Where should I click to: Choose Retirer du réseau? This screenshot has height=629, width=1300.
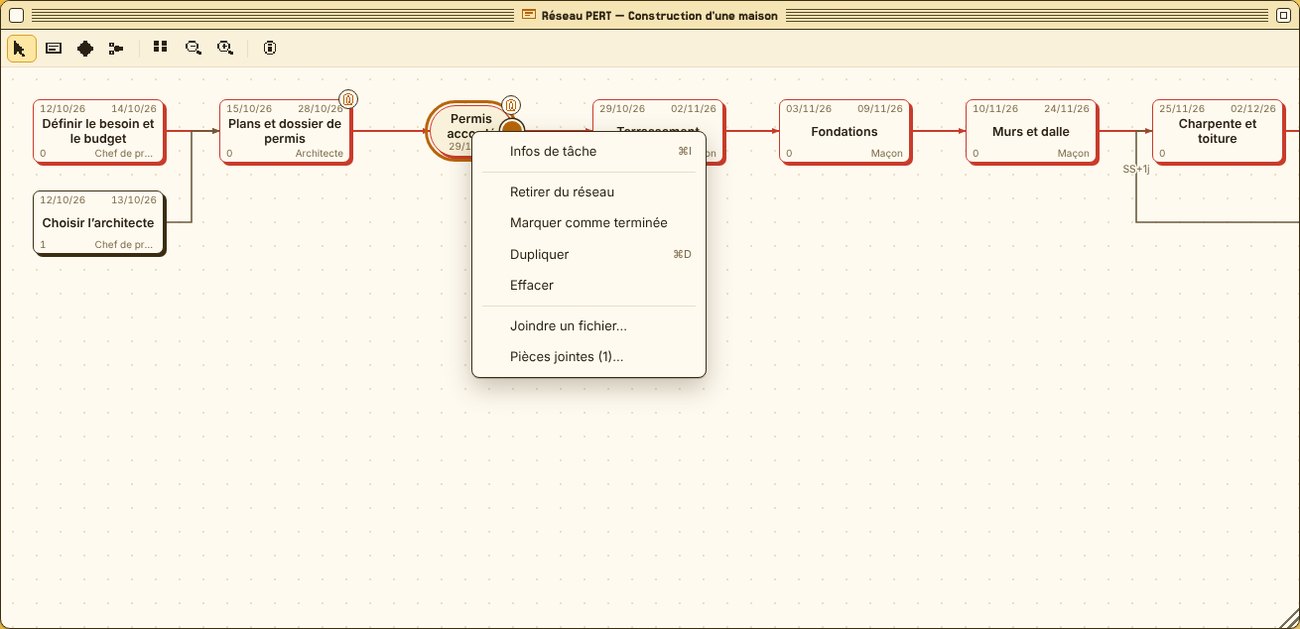point(589,192)
